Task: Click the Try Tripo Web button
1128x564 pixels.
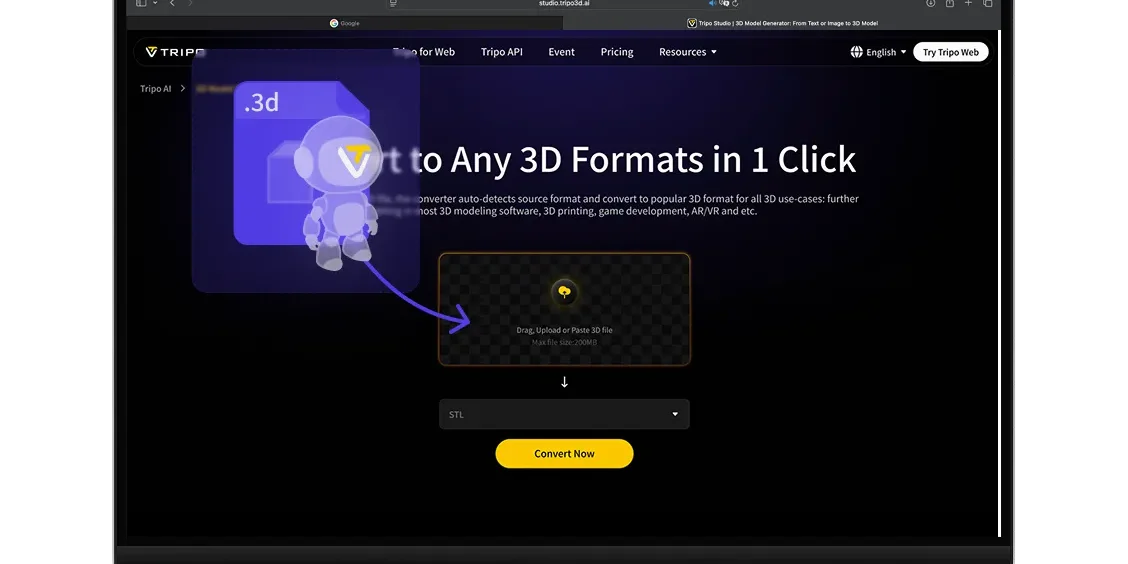Action: [x=950, y=52]
